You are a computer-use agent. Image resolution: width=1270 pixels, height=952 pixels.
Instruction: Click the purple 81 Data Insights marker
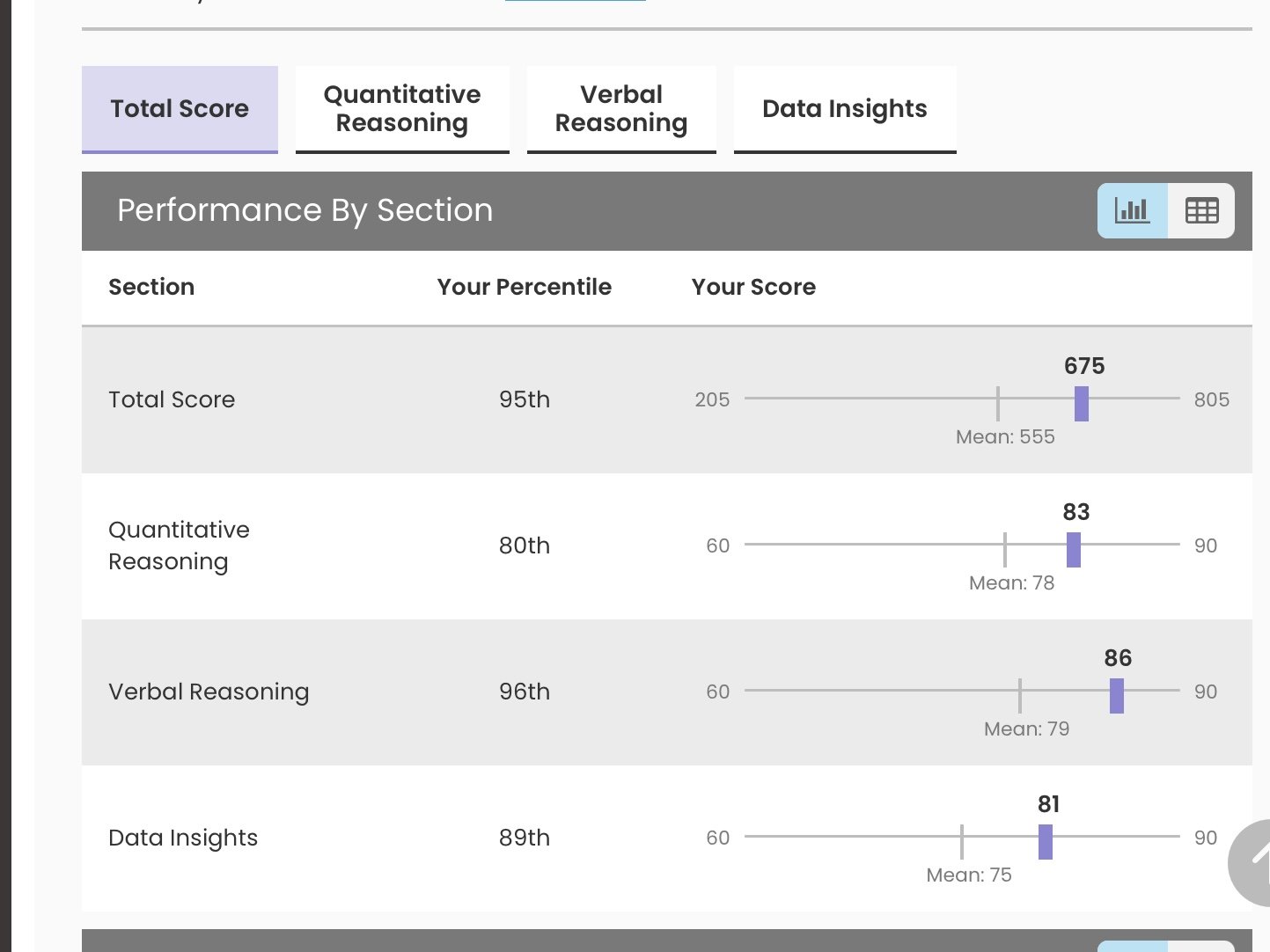(x=1045, y=842)
